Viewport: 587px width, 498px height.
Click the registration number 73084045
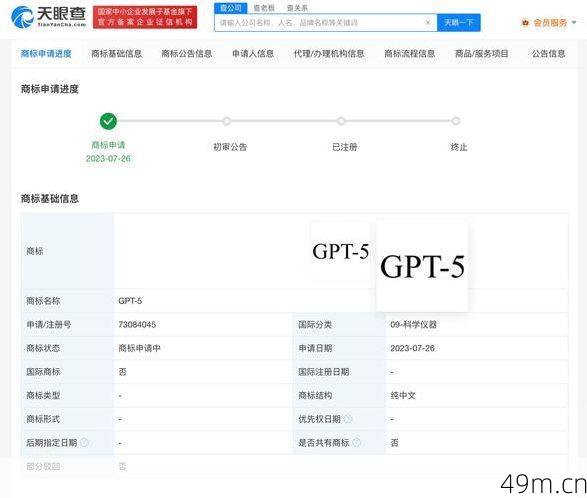(137, 325)
